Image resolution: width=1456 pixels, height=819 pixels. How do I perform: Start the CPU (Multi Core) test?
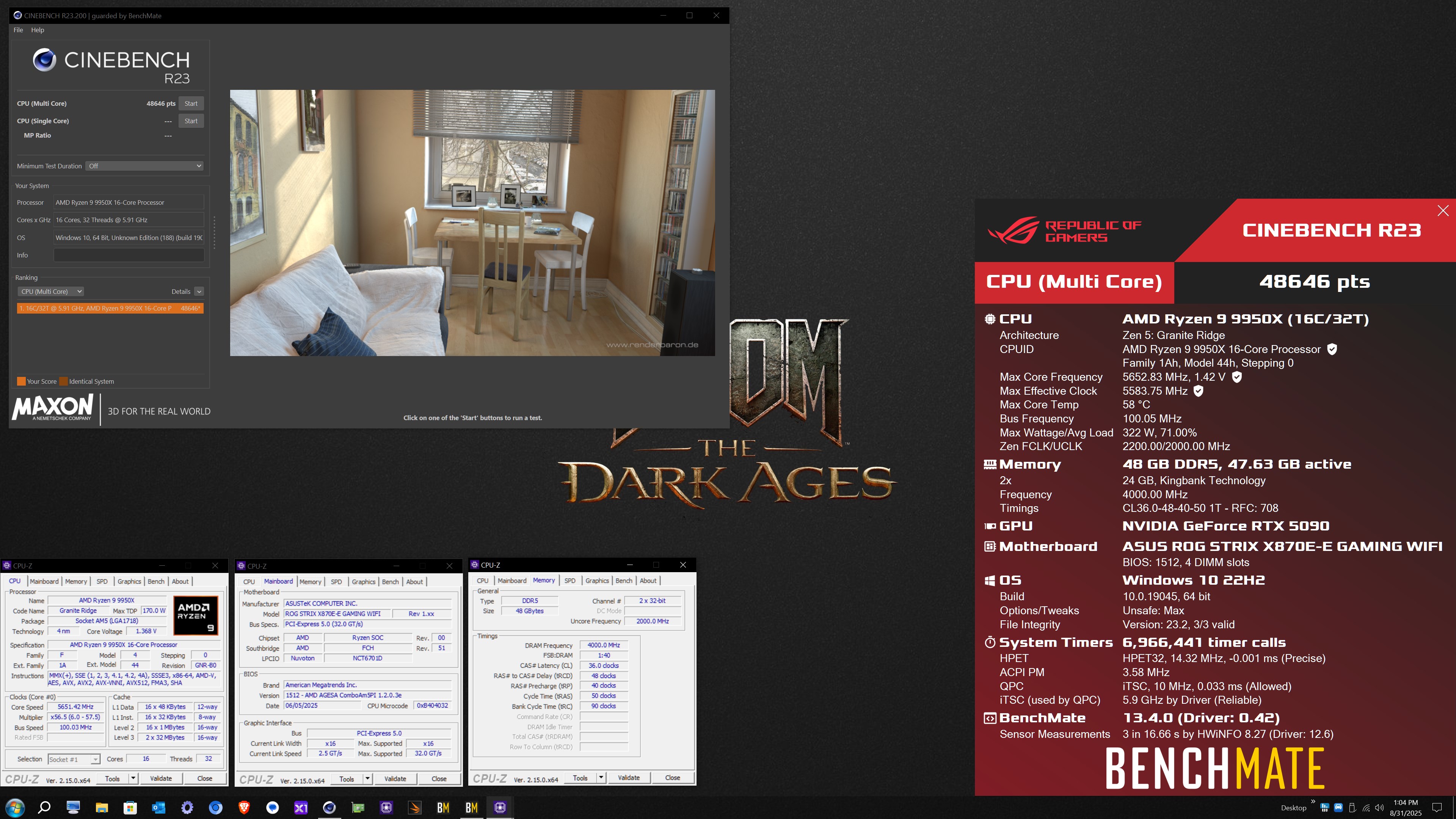[191, 104]
